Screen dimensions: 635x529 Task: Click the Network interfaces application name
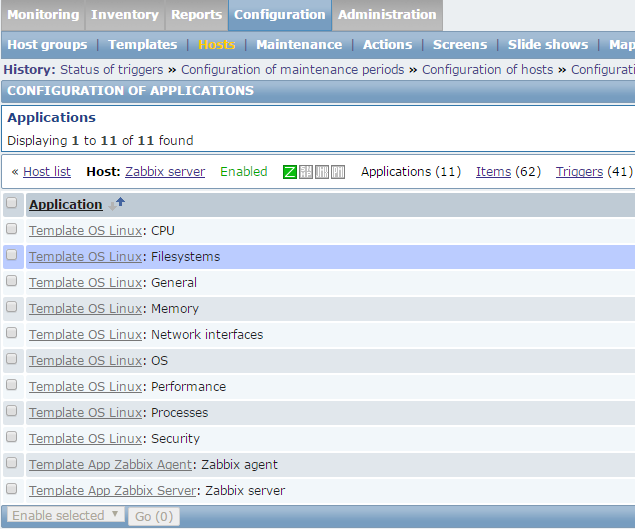click(207, 335)
